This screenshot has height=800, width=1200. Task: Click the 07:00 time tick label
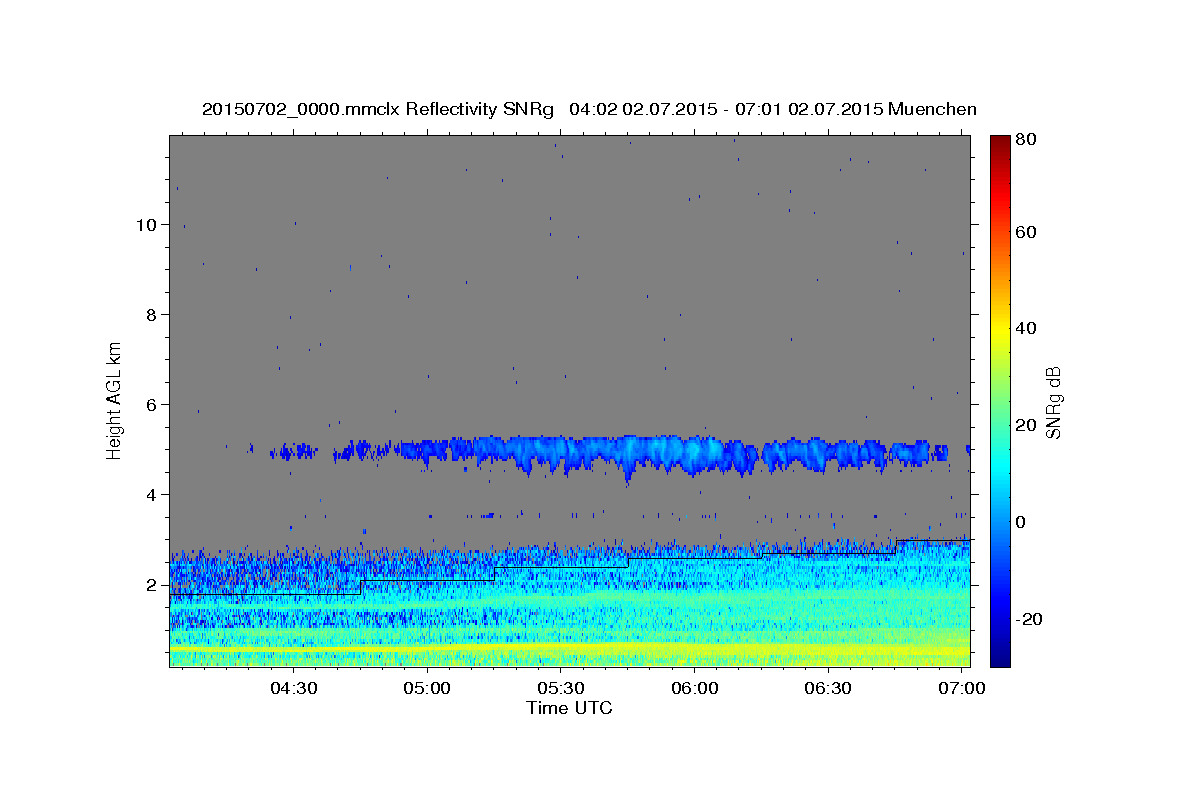click(962, 689)
